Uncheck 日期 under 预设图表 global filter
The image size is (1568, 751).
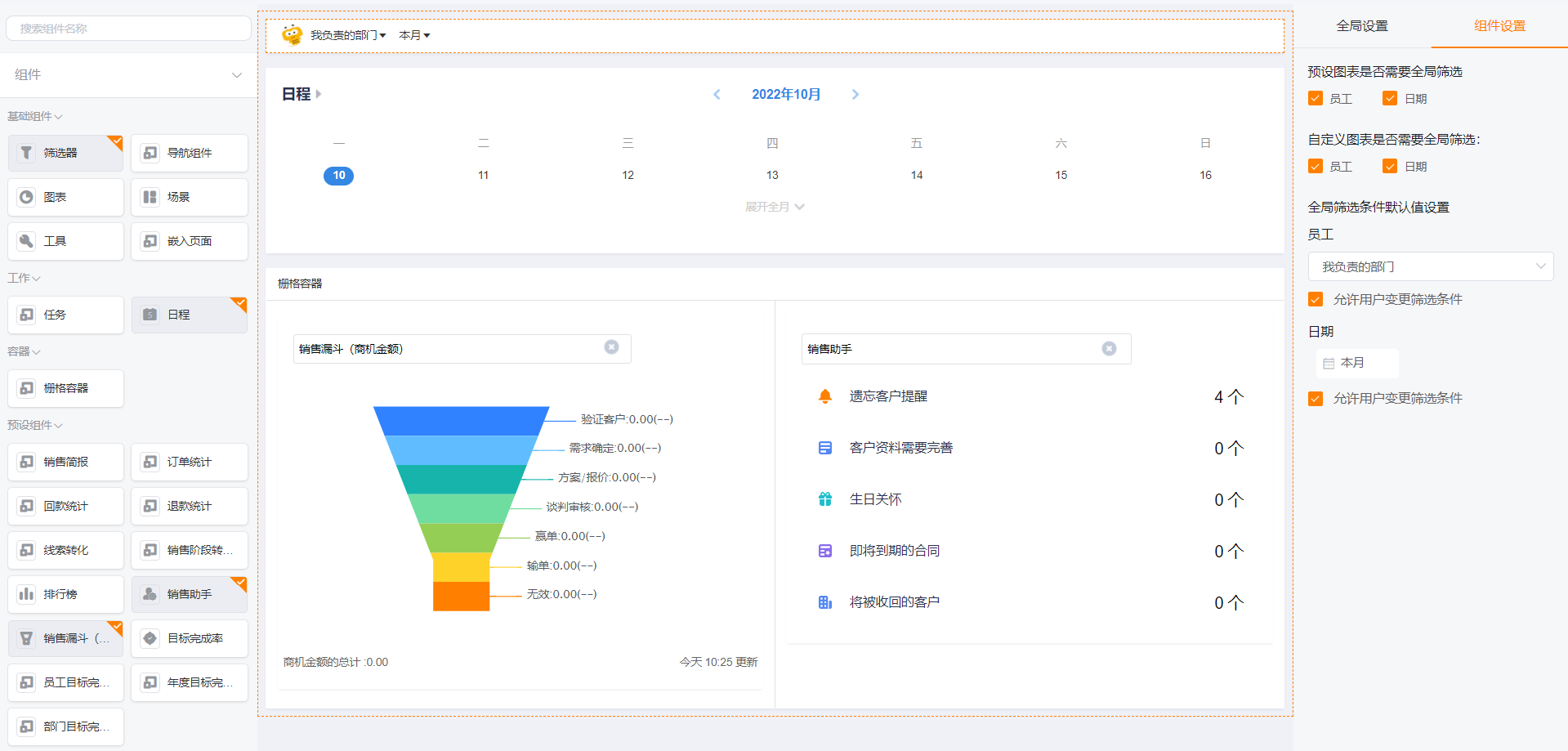(1390, 98)
